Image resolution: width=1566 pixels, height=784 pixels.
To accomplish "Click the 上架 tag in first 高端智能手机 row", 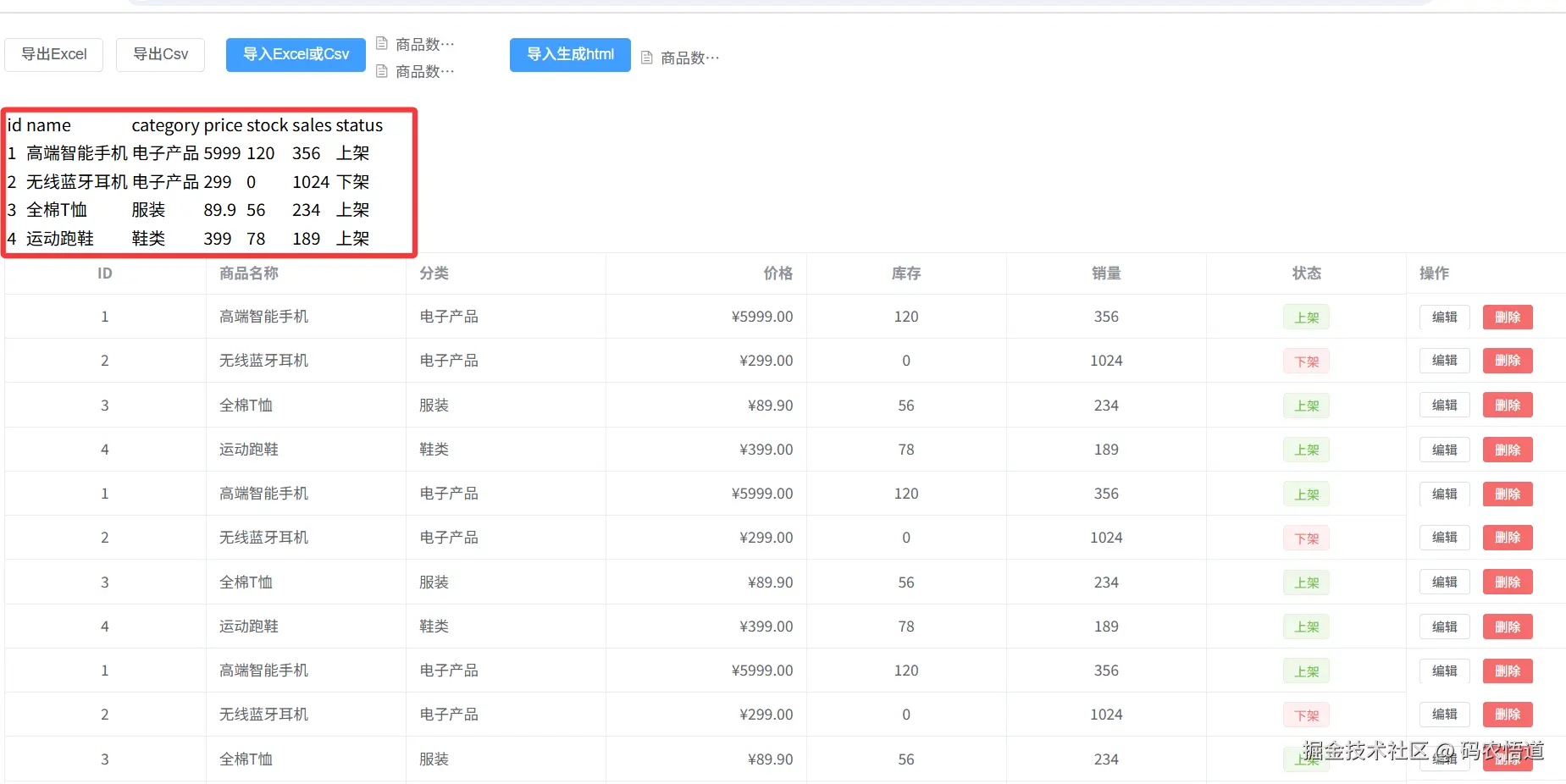I will coord(1307,317).
